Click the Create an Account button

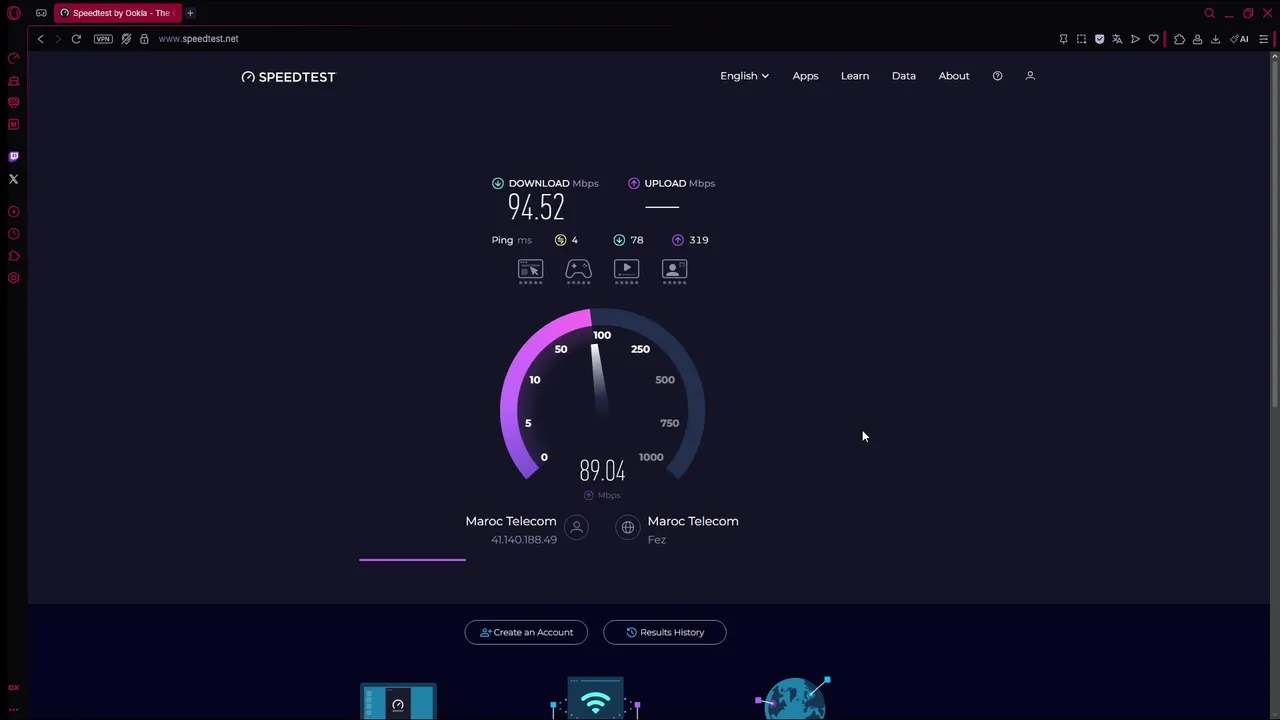[x=526, y=632]
